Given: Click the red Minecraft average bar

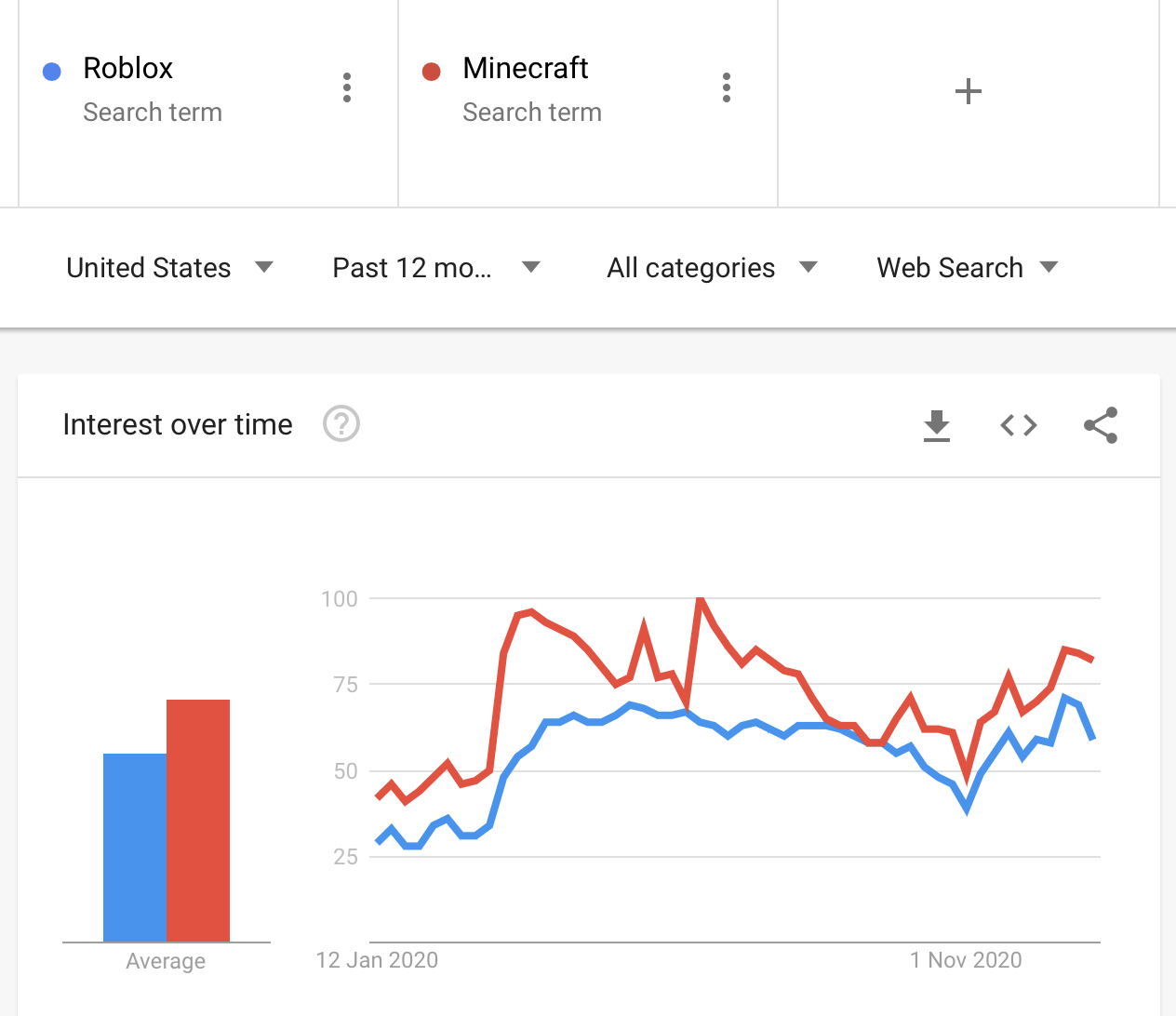Looking at the screenshot, I should [198, 819].
